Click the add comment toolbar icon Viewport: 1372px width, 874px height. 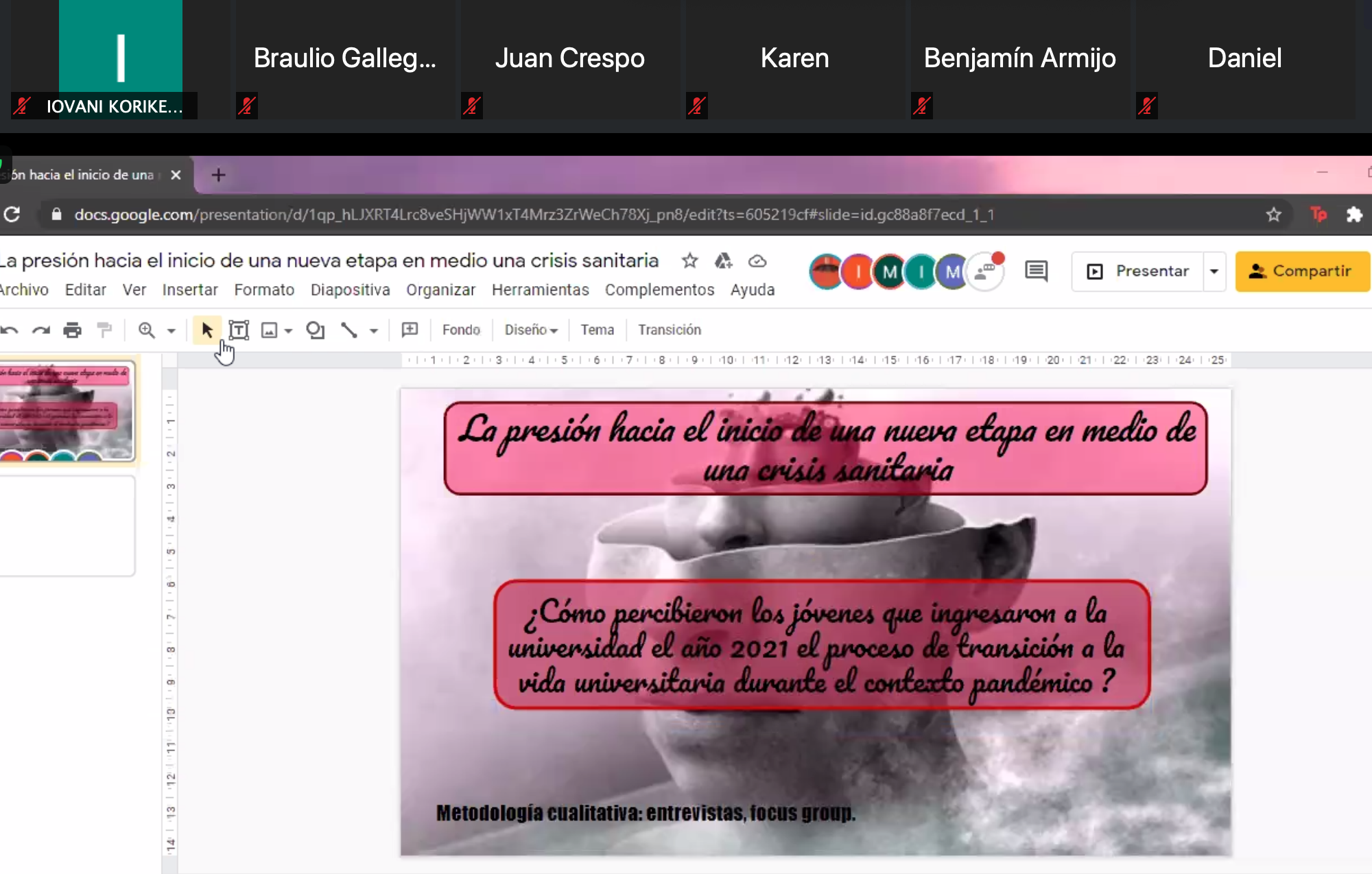tap(410, 330)
